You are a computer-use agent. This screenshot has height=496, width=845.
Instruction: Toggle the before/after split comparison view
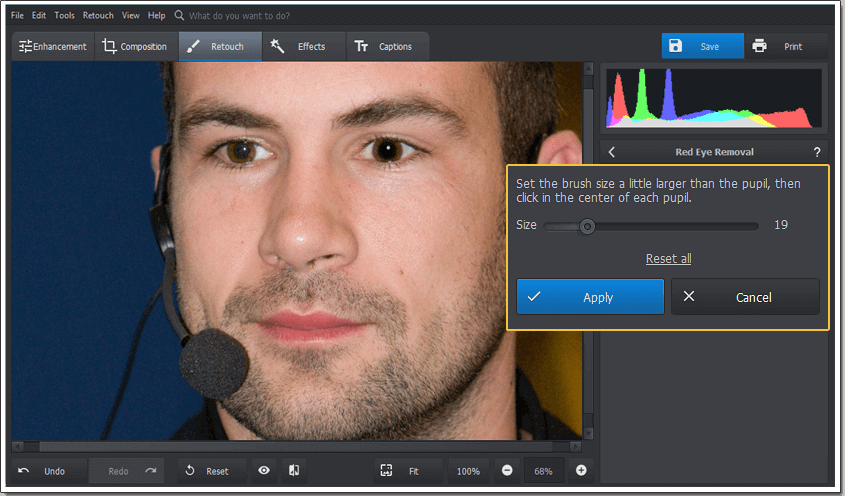[294, 471]
